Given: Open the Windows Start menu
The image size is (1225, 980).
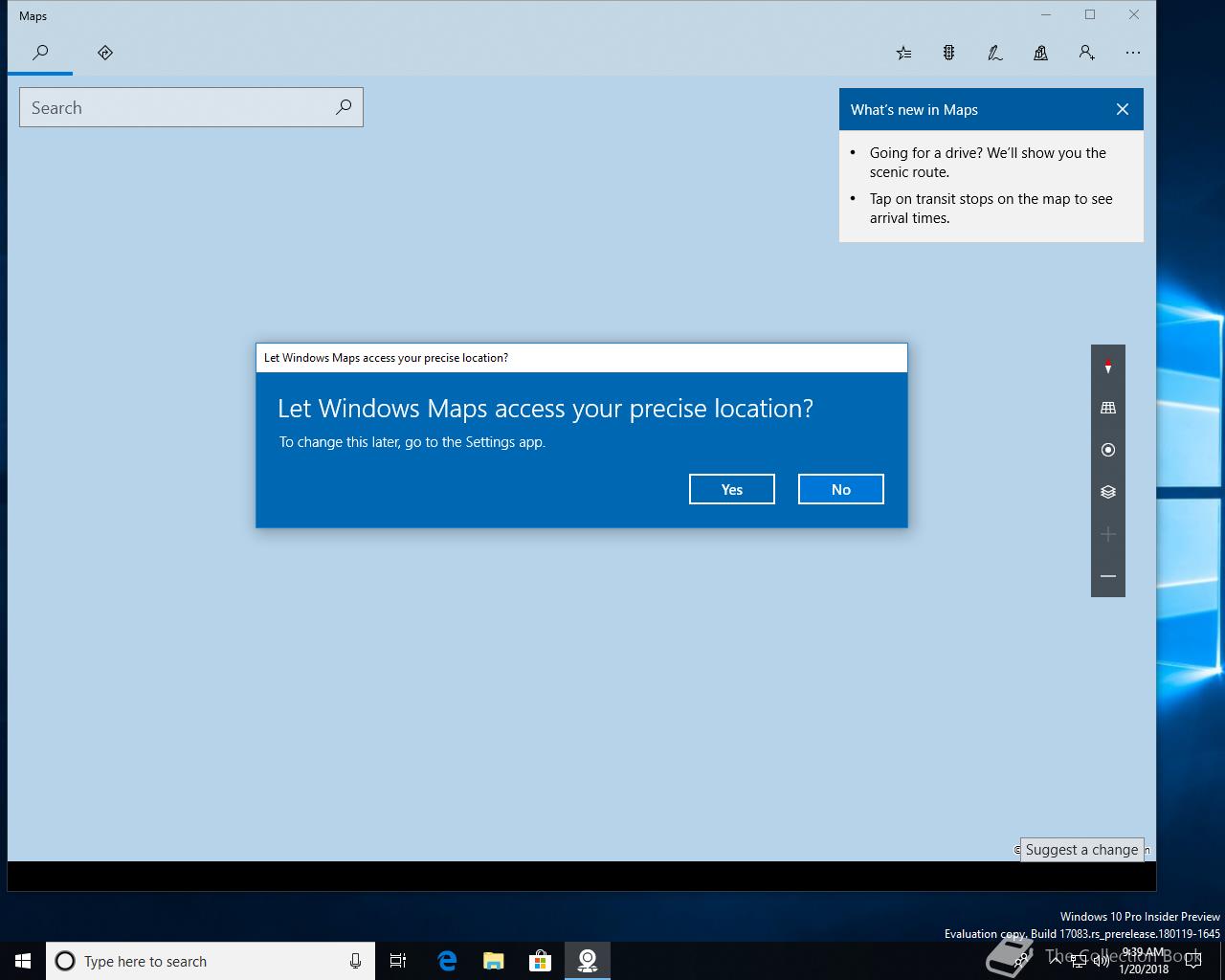Looking at the screenshot, I should click(x=23, y=961).
